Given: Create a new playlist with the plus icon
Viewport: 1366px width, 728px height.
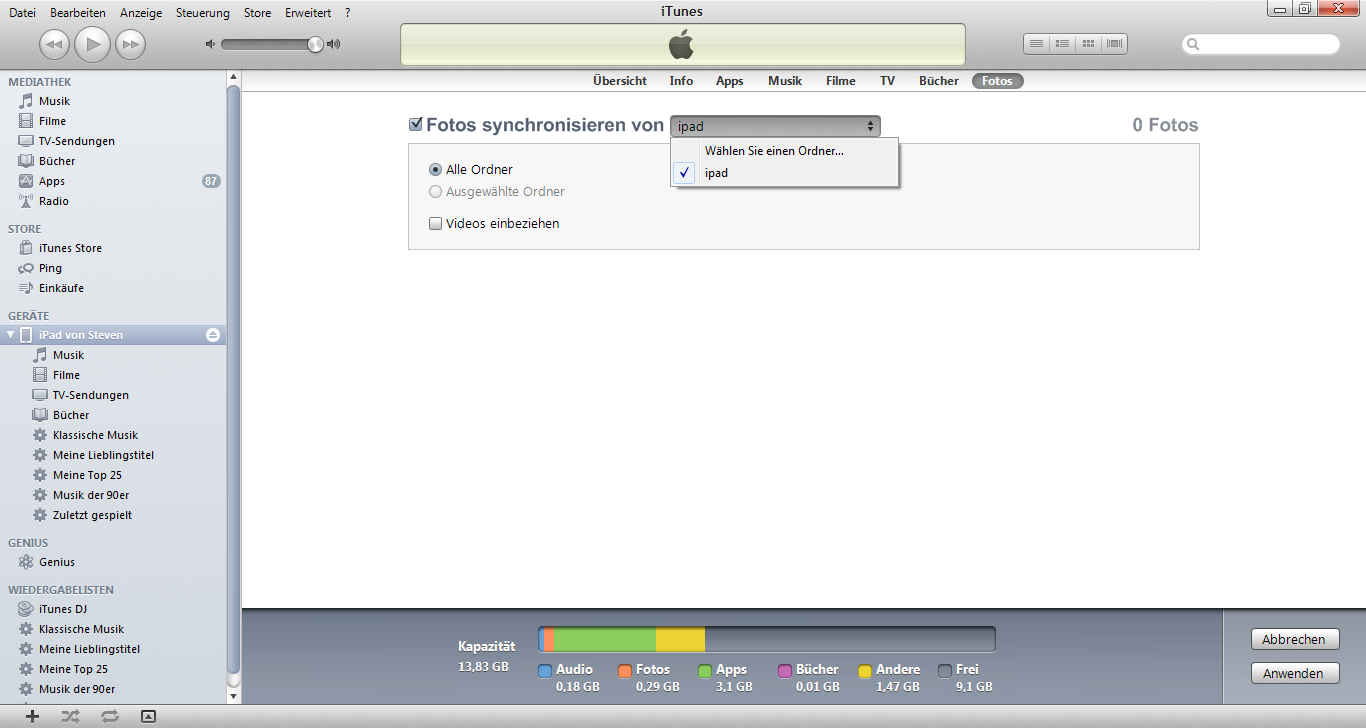Looking at the screenshot, I should pos(30,716).
